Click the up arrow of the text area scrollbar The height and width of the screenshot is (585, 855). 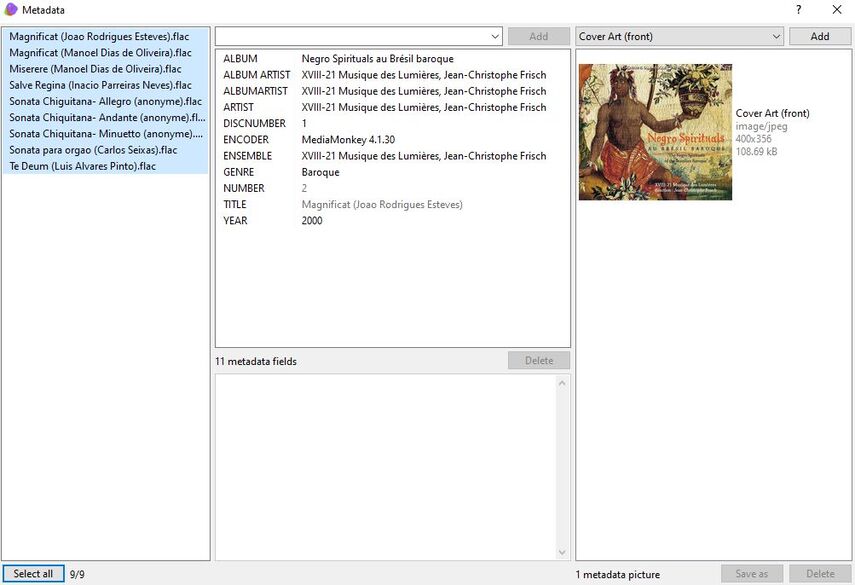pos(562,383)
